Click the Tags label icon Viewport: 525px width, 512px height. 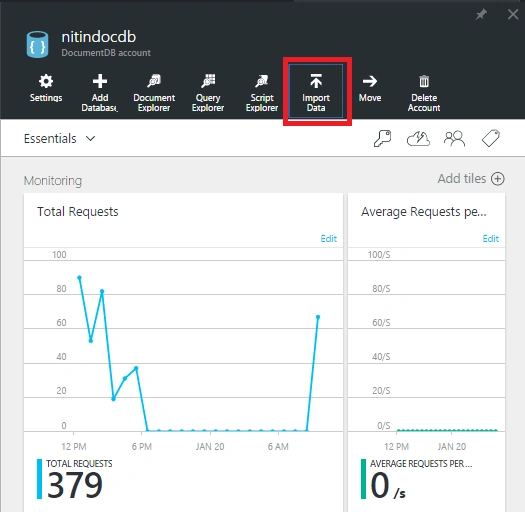[x=491, y=139]
